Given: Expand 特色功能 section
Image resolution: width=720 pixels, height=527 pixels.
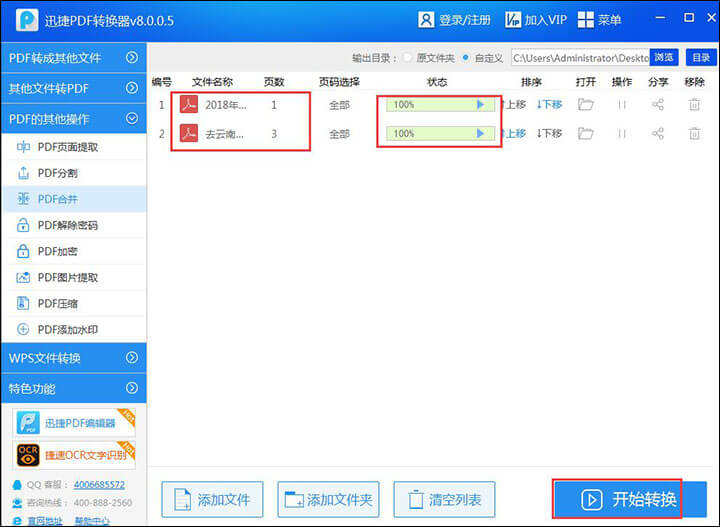Looking at the screenshot, I should click(73, 388).
